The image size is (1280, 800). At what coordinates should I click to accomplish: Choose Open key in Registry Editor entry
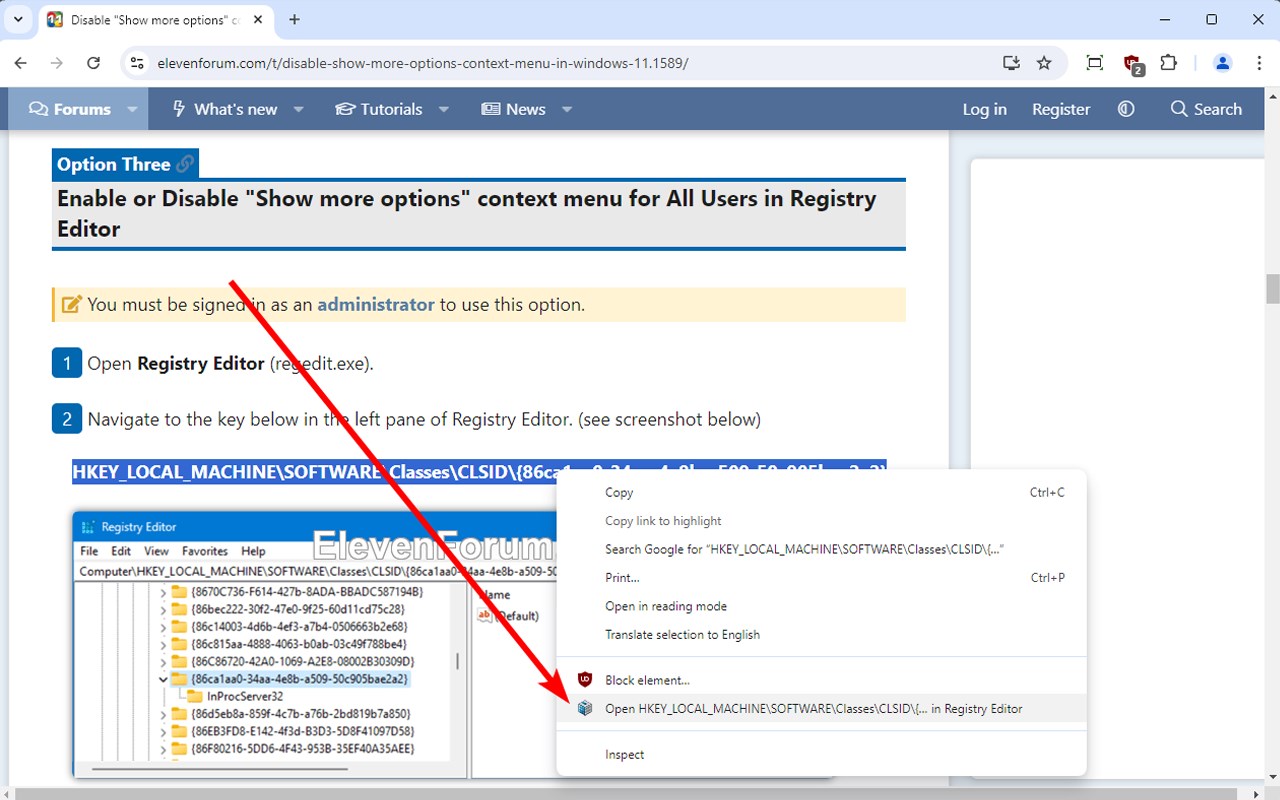tap(821, 708)
